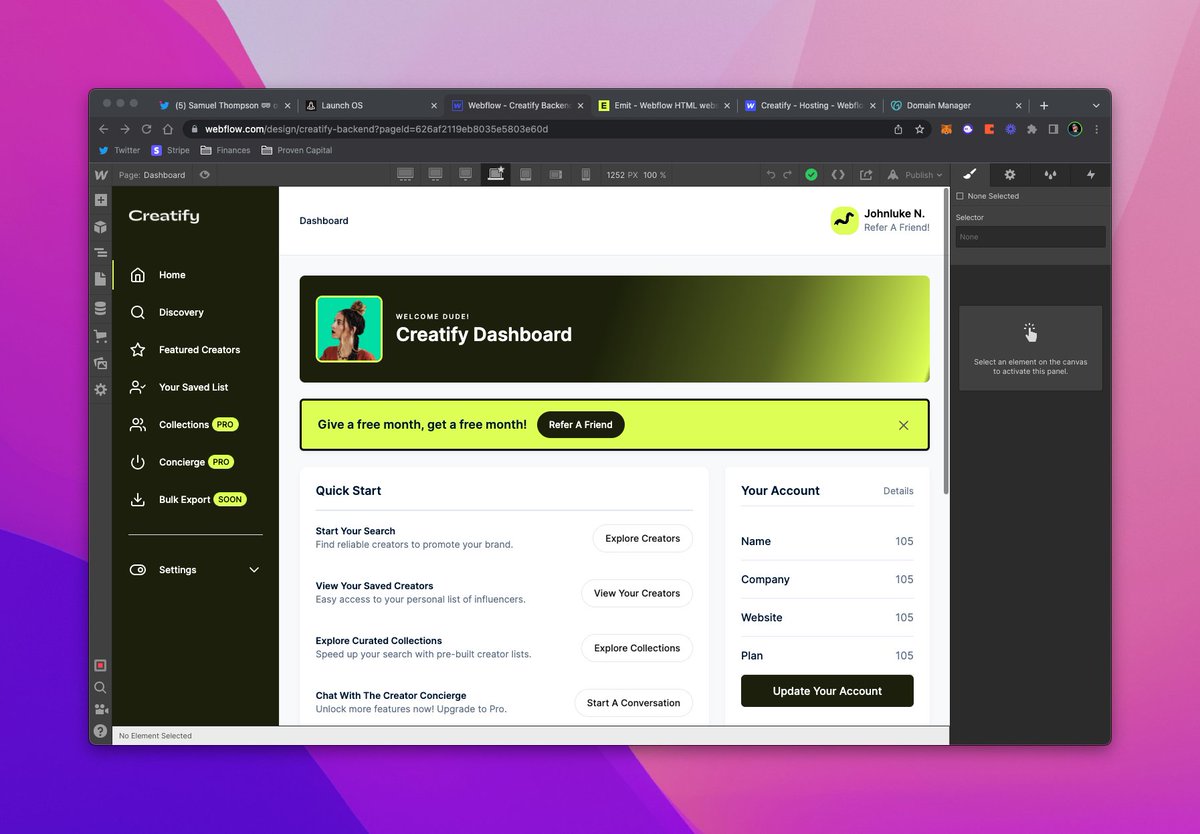This screenshot has height=834, width=1200.
Task: Open Collections PRO sidebar item
Action: 184,424
